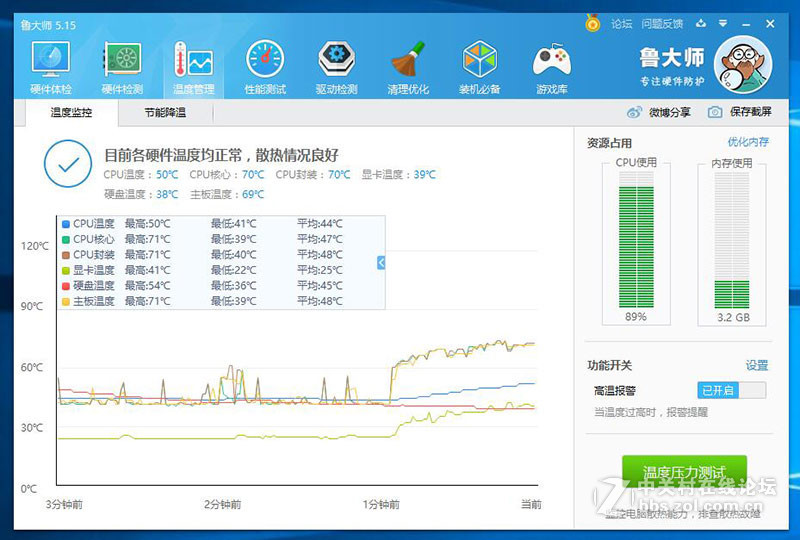
Task: Collapse the temperature legend panel arrow
Action: [x=381, y=262]
